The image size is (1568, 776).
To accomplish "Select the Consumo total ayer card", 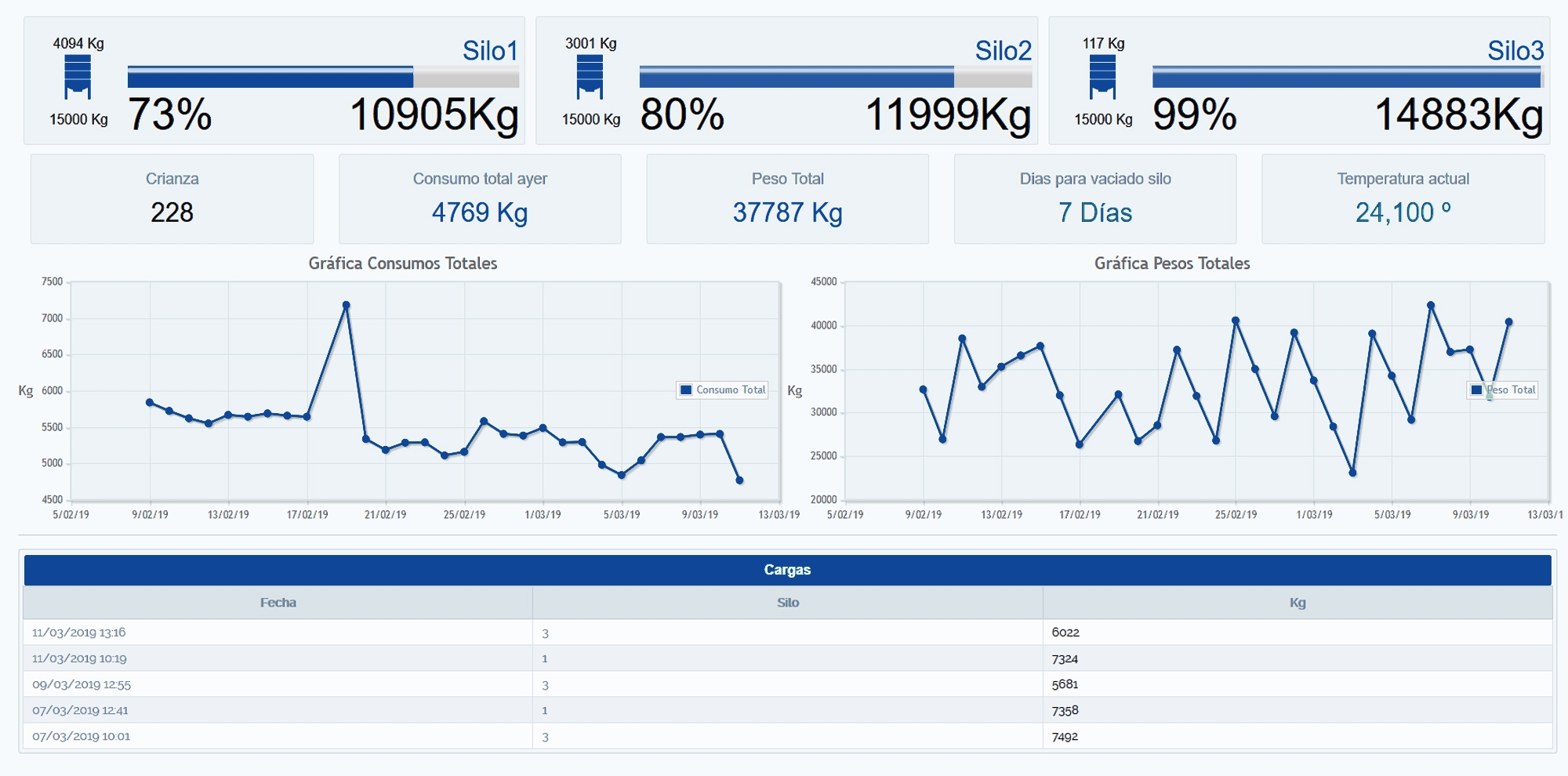I will pos(480,198).
